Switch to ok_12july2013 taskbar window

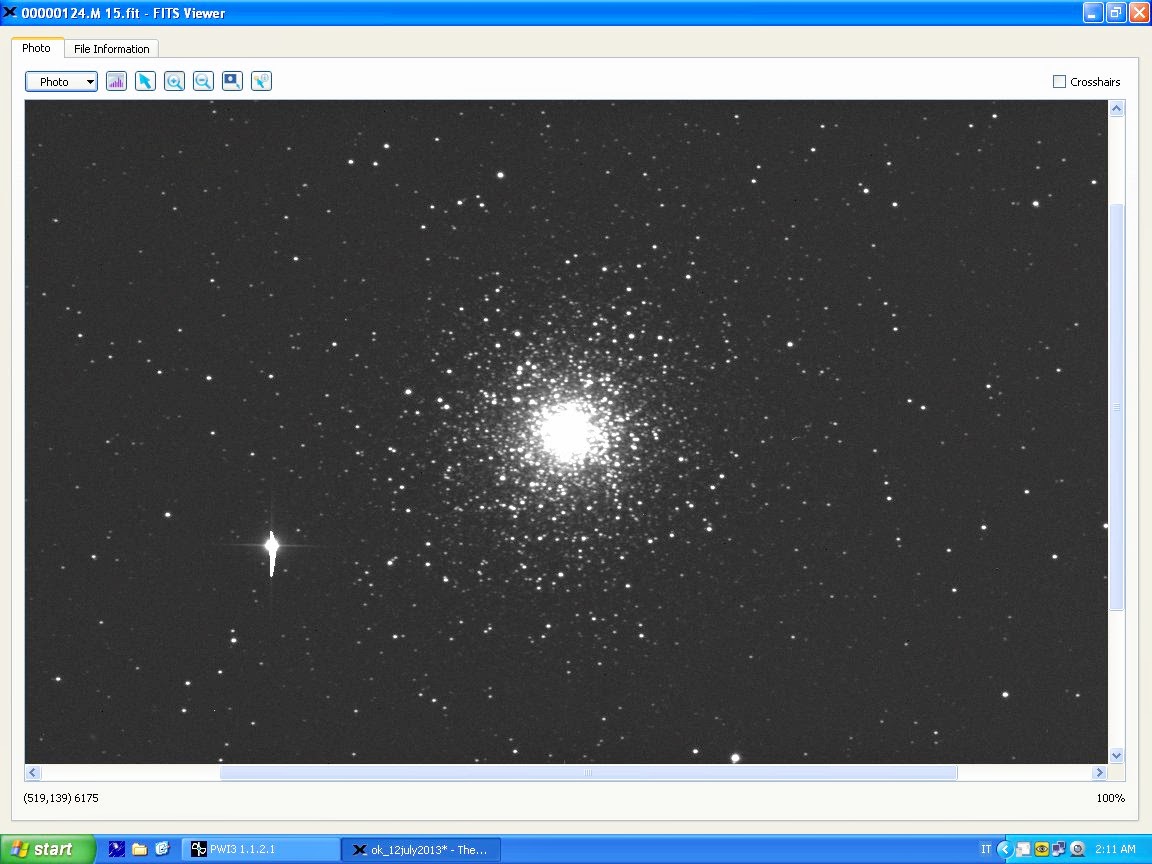pos(420,849)
